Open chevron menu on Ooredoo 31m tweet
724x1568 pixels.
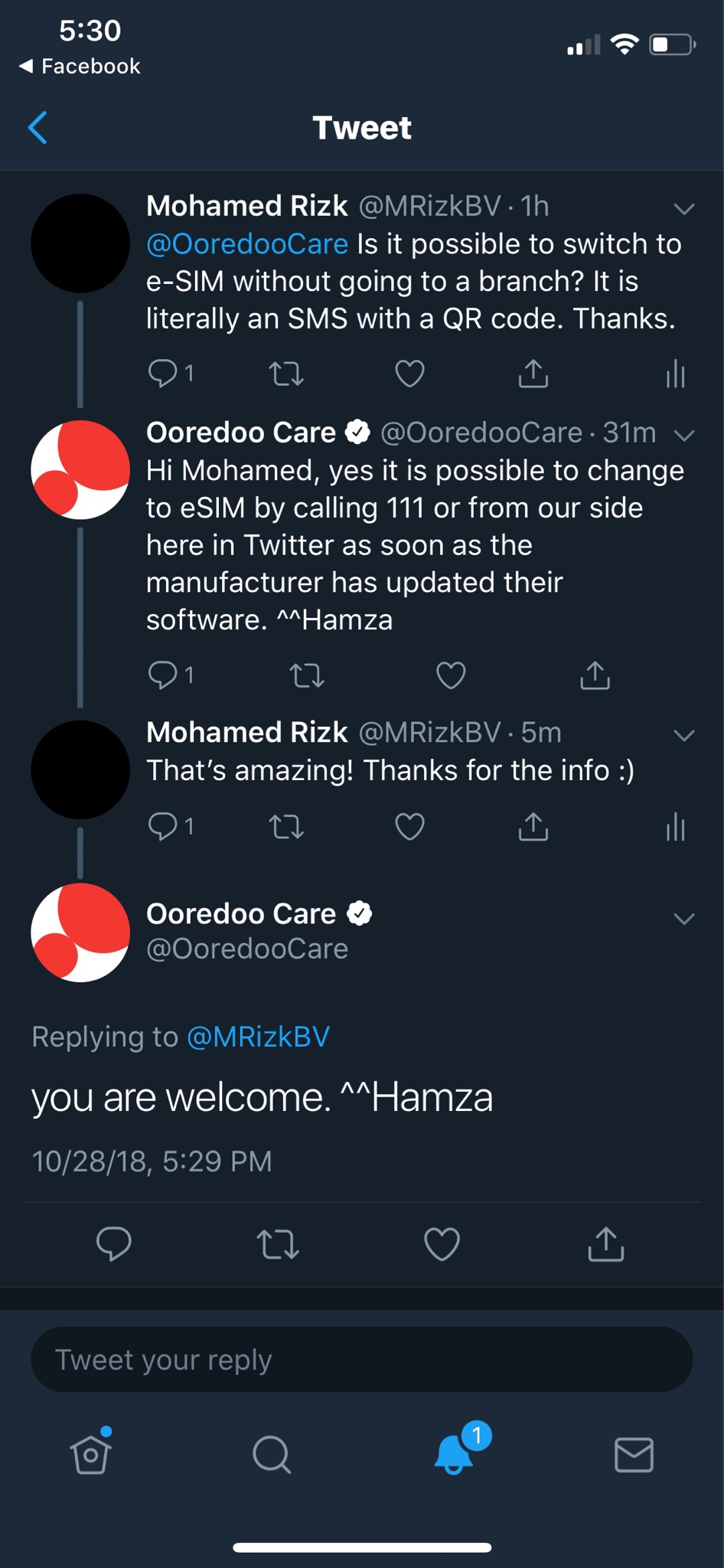tap(684, 435)
